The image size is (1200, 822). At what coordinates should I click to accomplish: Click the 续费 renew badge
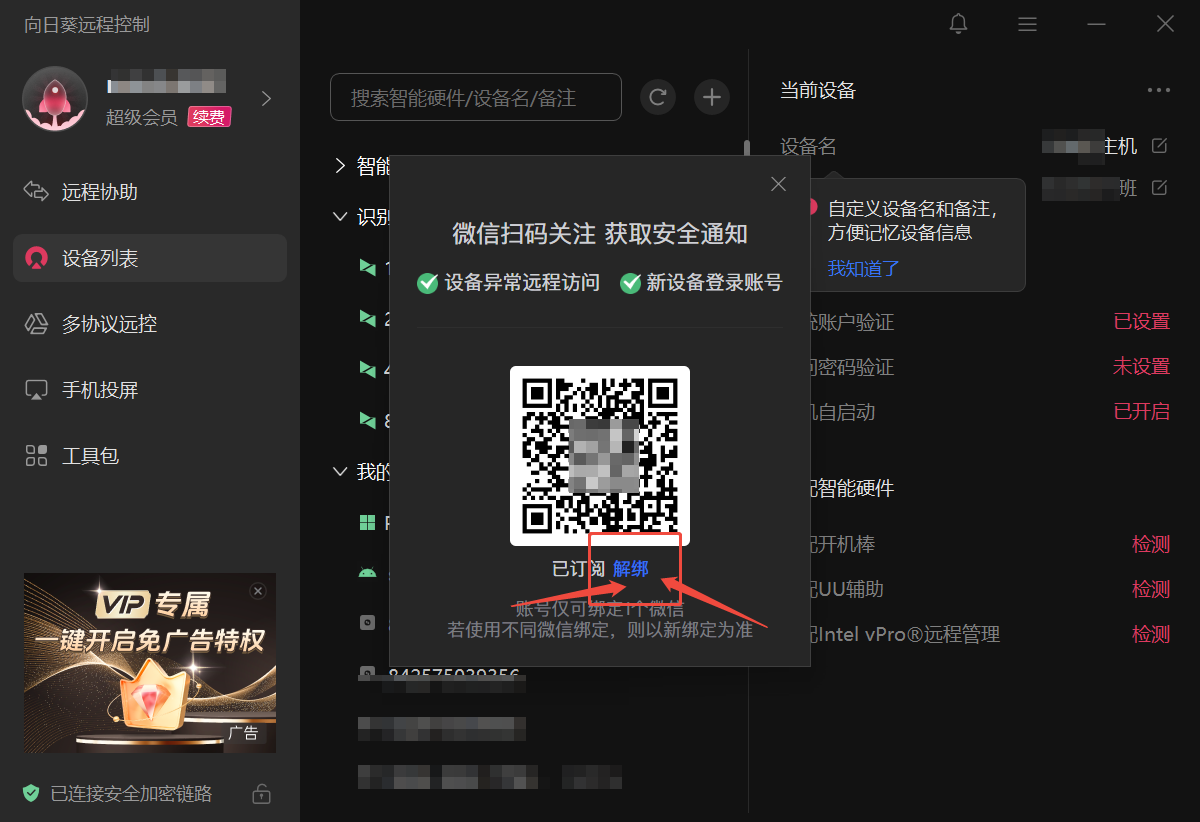click(209, 117)
